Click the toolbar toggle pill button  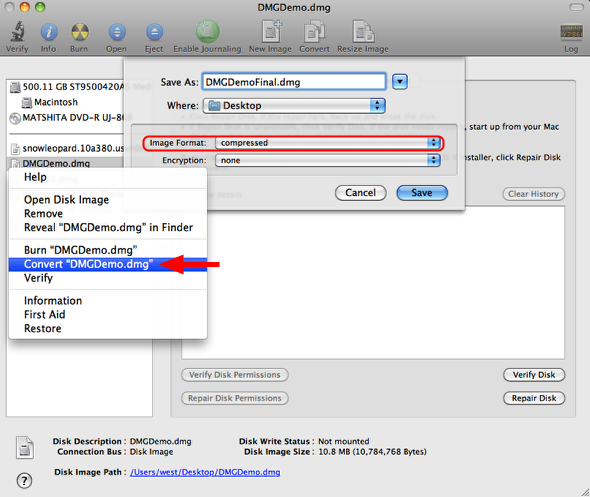[x=576, y=7]
